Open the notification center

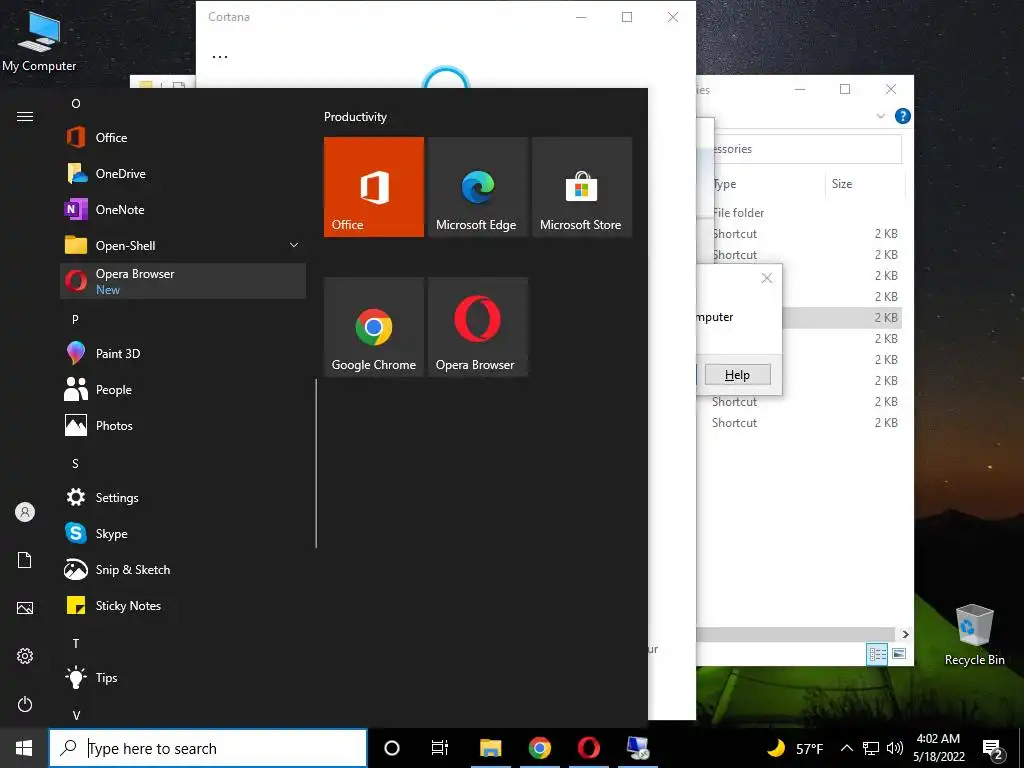click(x=994, y=749)
